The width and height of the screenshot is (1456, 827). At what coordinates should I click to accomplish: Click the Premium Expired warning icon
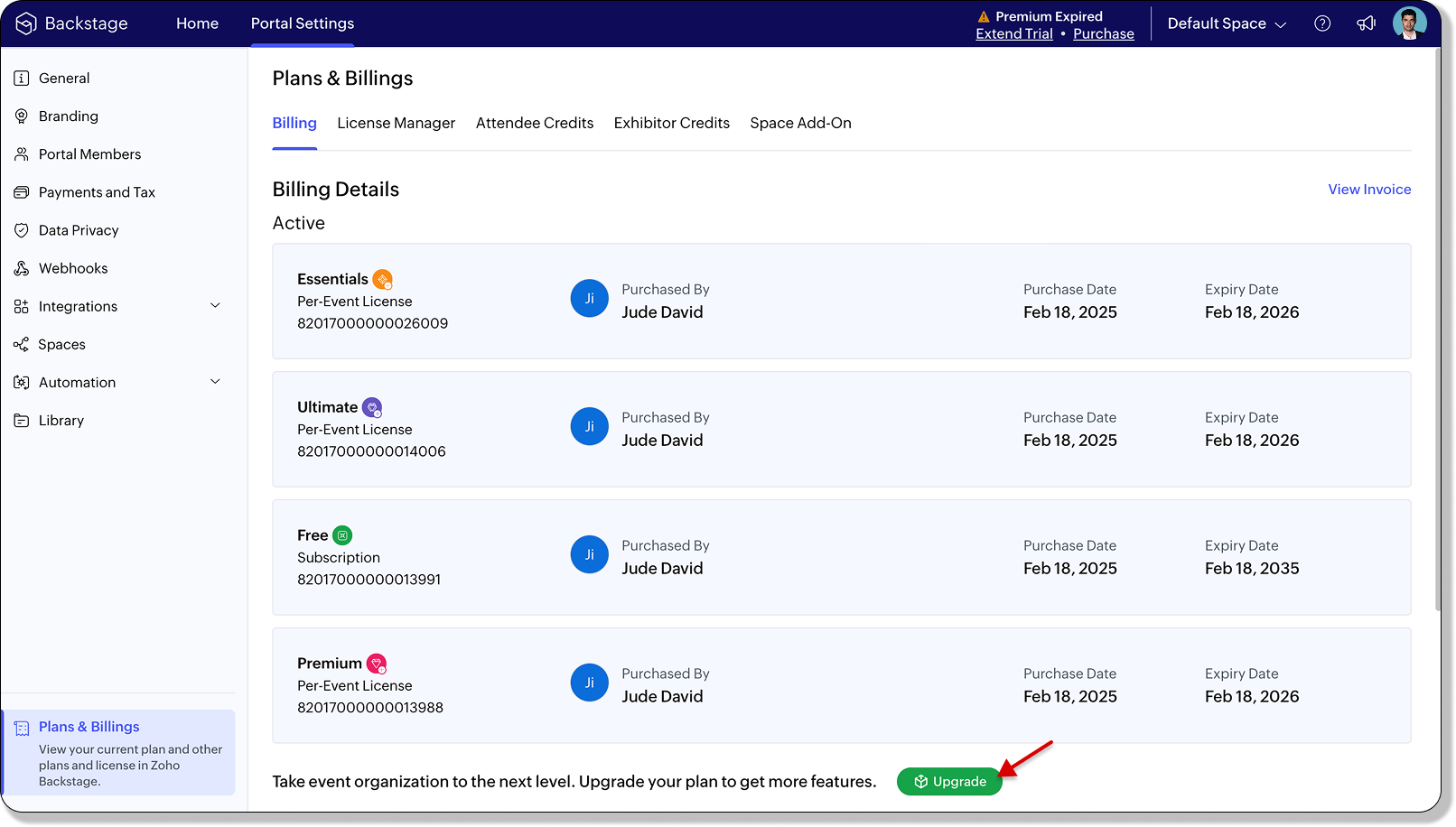click(x=984, y=16)
